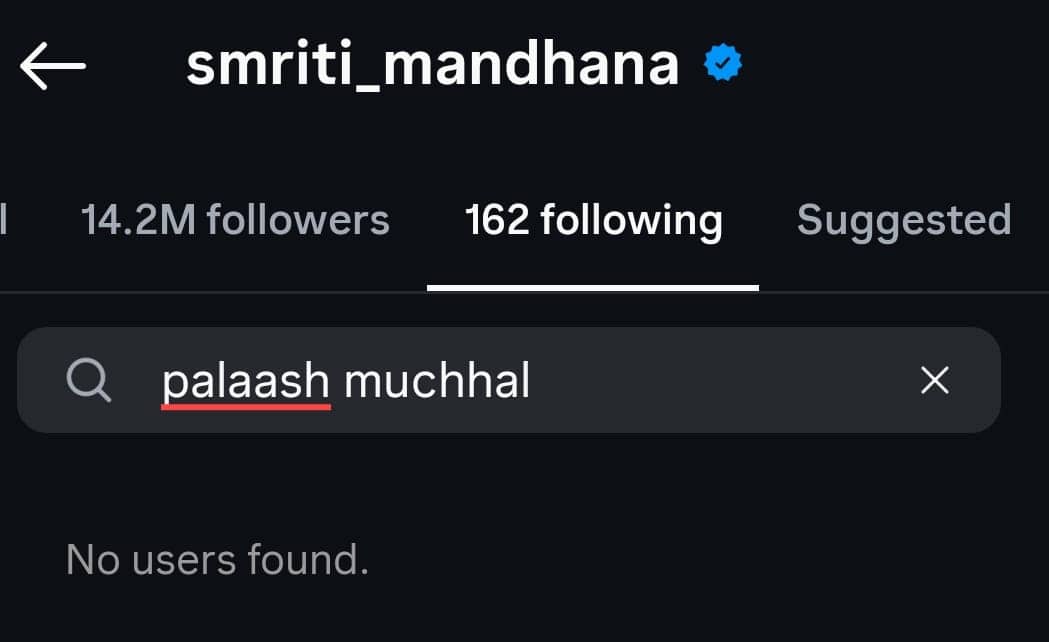Open the Suggested tab

click(x=904, y=220)
